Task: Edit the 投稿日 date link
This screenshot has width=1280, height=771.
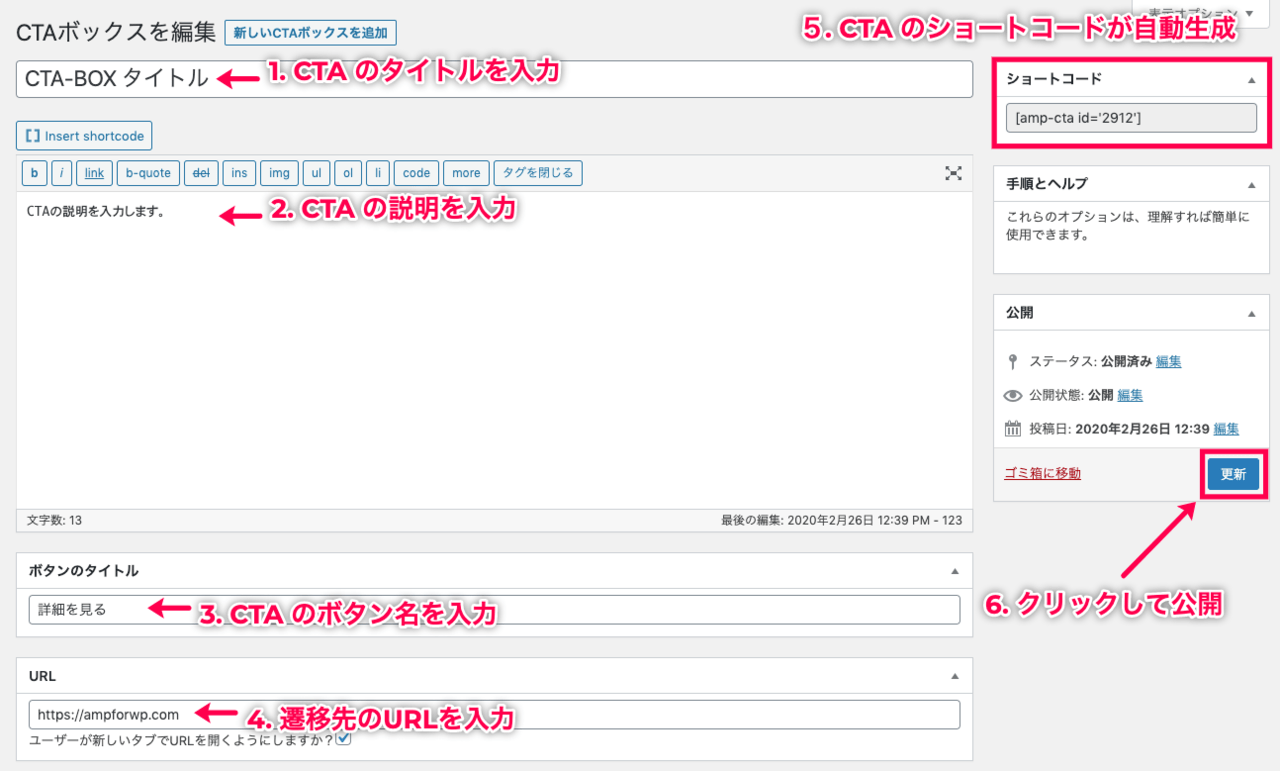Action: [x=1226, y=429]
